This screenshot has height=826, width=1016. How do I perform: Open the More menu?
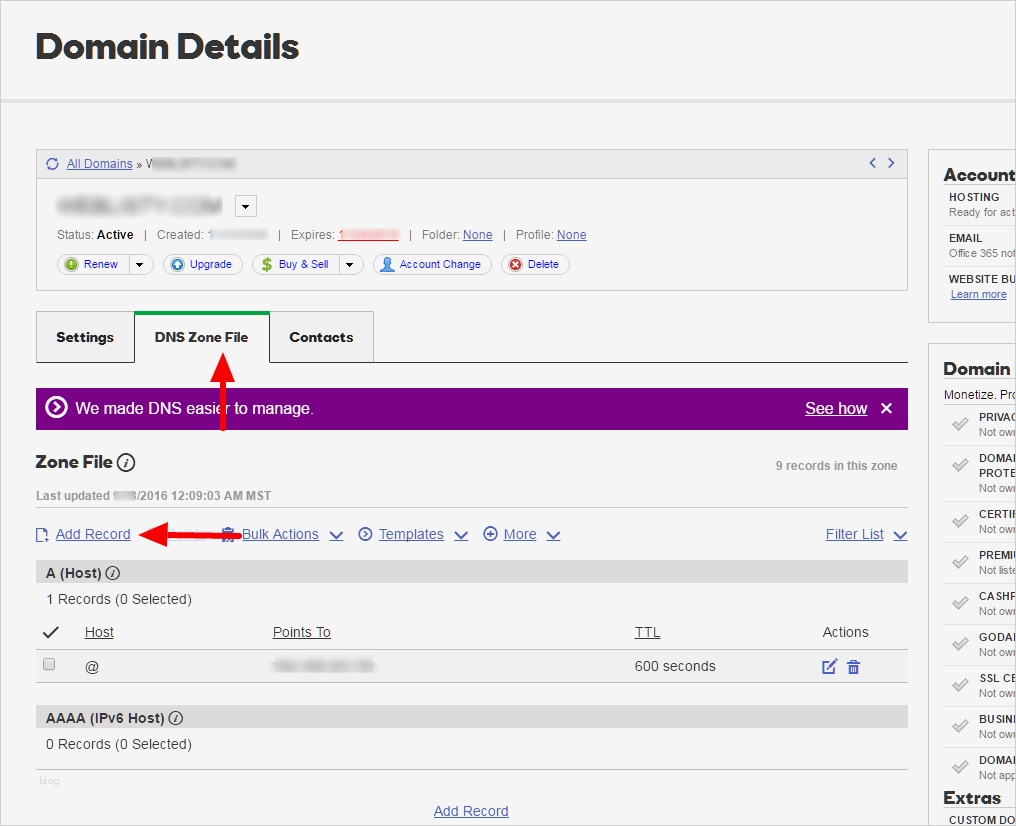point(520,534)
